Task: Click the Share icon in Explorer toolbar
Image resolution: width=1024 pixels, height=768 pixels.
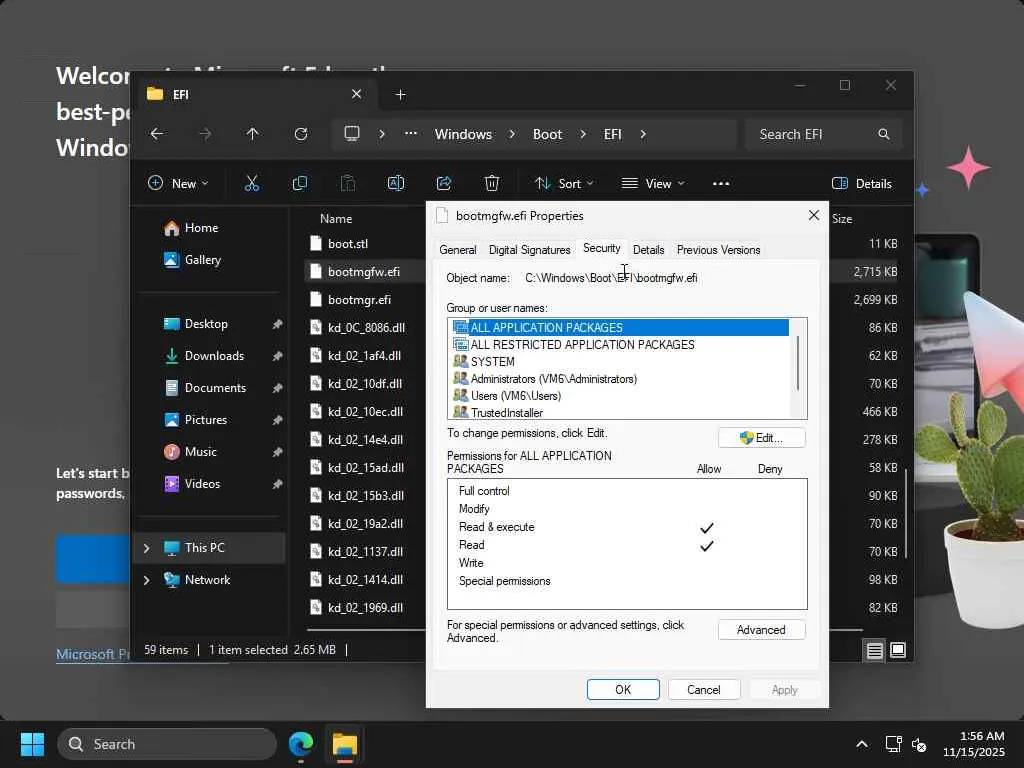Action: (444, 184)
